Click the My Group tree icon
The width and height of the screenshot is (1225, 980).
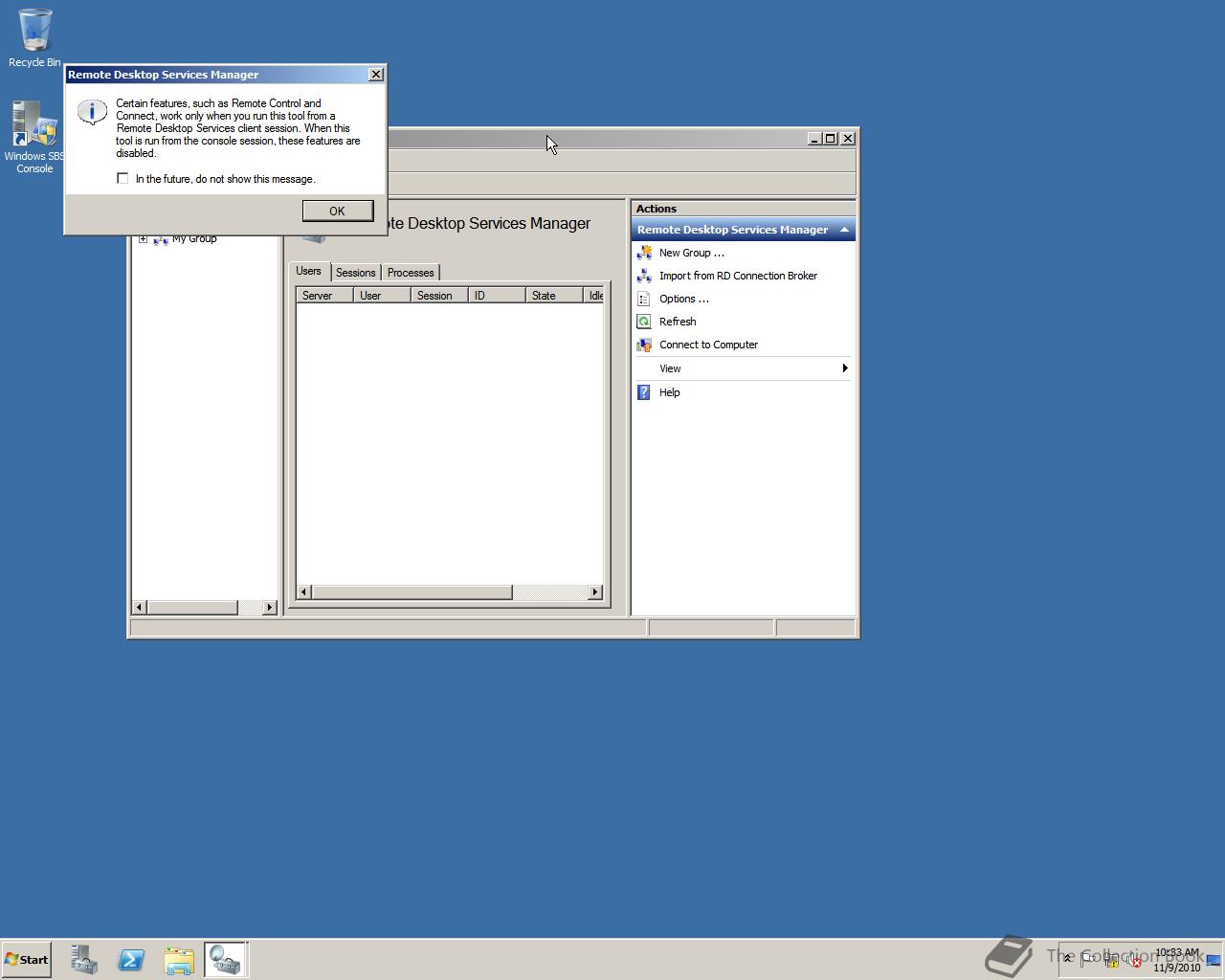[161, 239]
